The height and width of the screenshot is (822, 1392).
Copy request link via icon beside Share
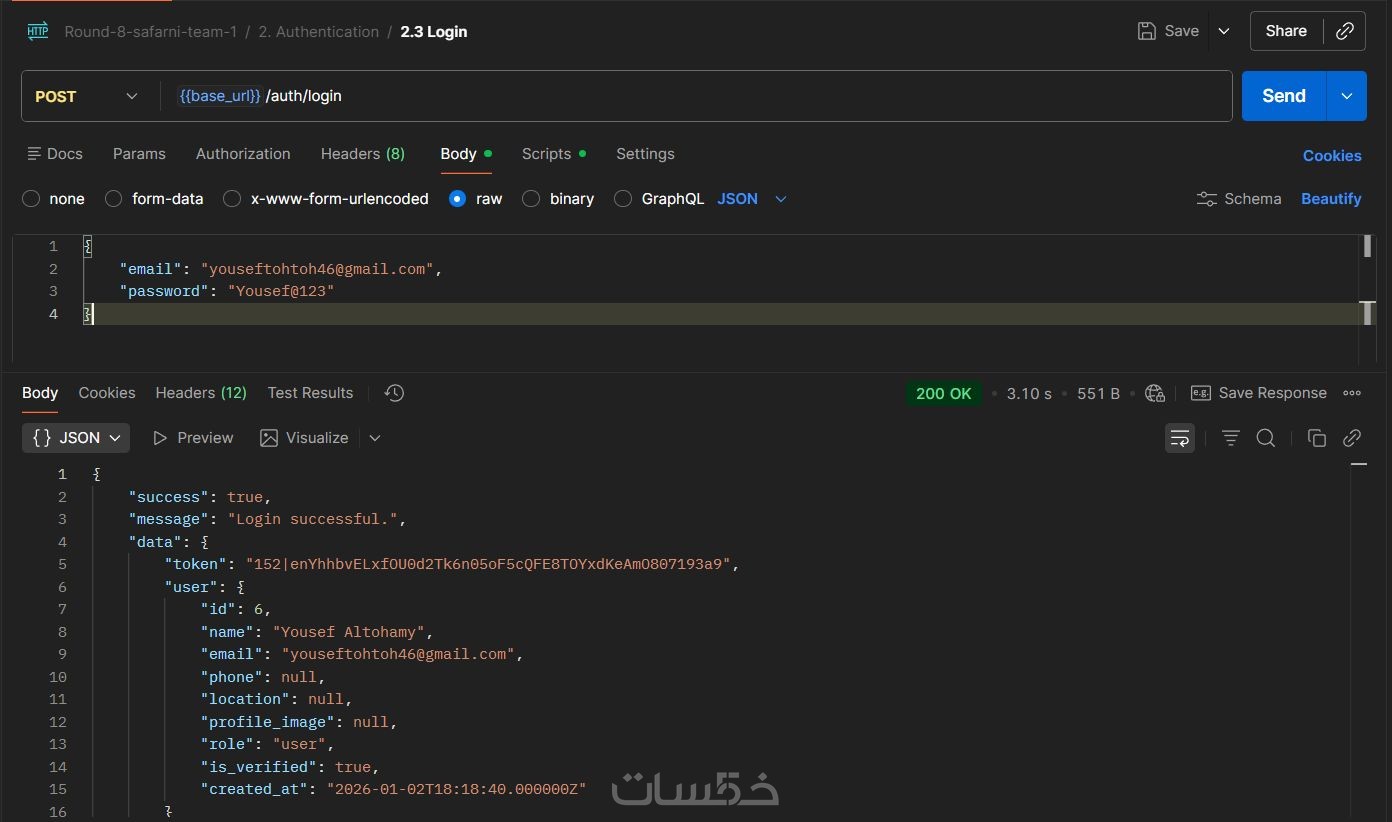pyautogui.click(x=1345, y=31)
